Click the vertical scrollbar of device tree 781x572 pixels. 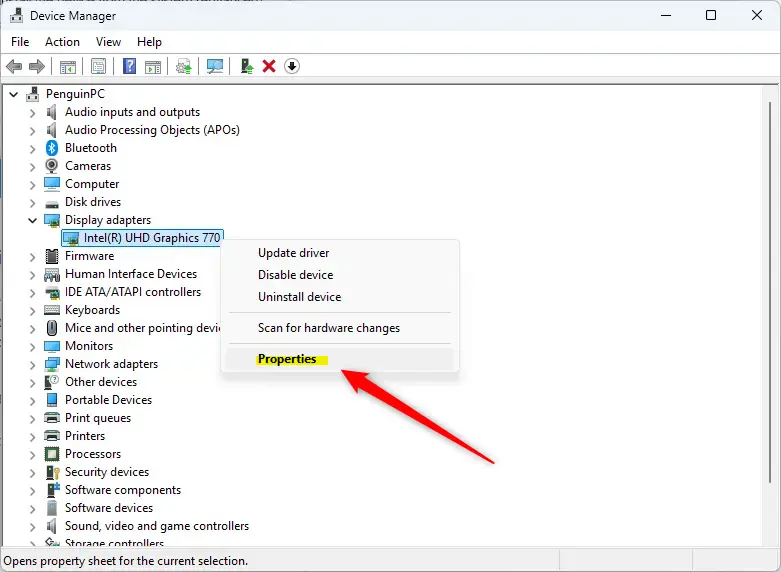pos(770,292)
